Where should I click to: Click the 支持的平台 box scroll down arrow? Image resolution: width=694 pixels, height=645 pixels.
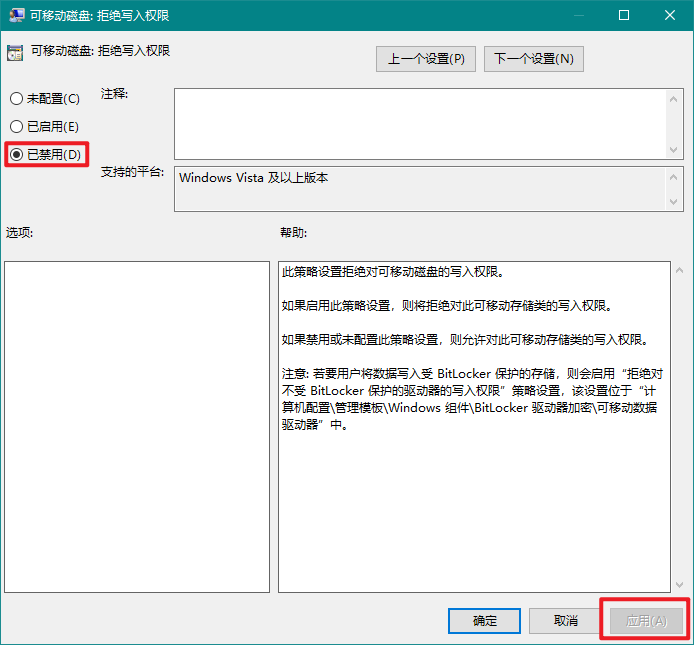pos(674,202)
